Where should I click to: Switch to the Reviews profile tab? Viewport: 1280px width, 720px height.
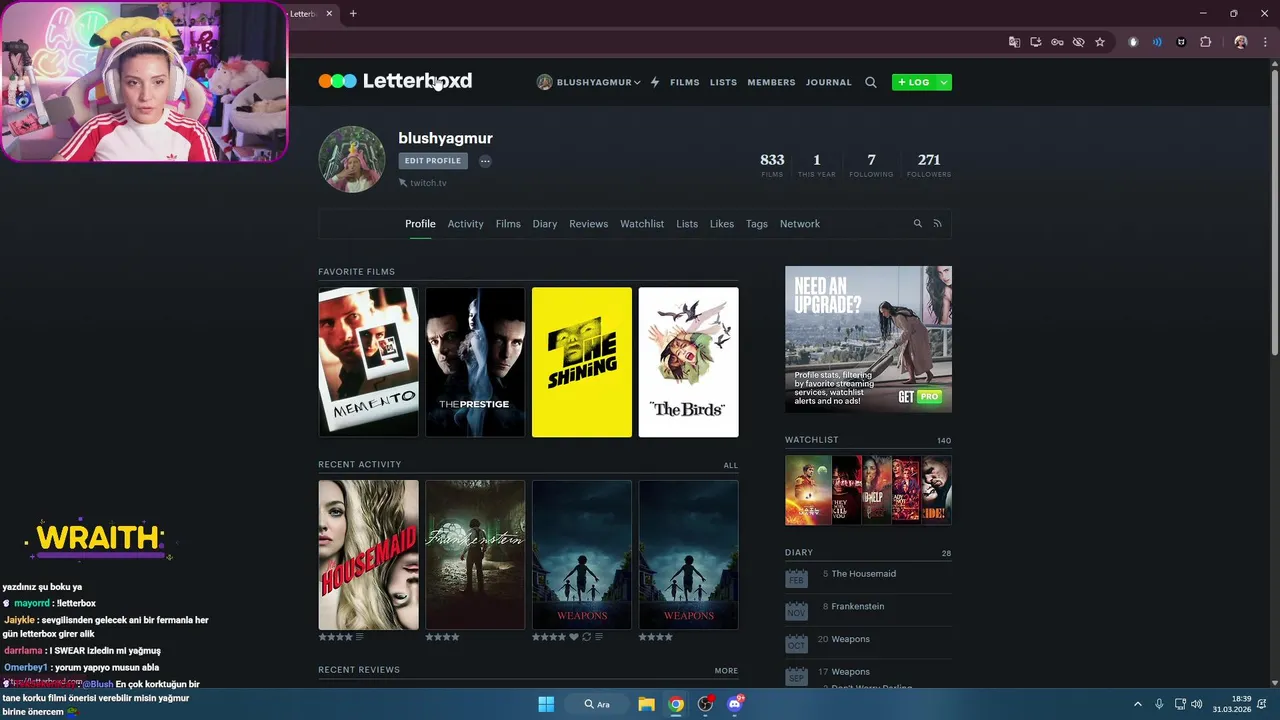588,224
